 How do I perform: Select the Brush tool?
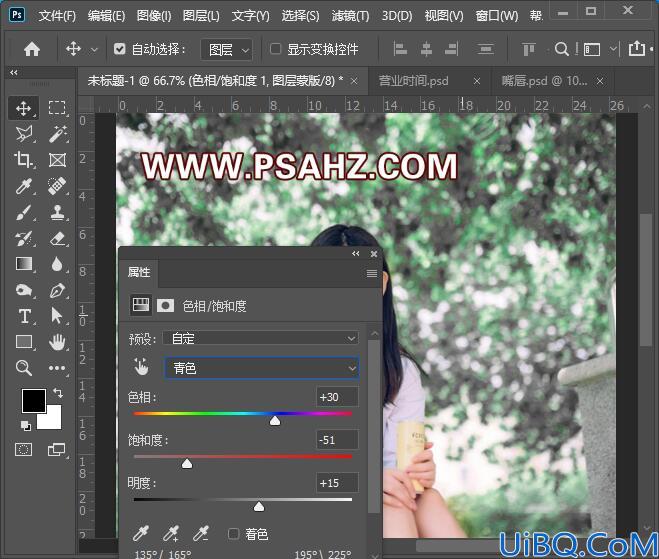(23, 212)
